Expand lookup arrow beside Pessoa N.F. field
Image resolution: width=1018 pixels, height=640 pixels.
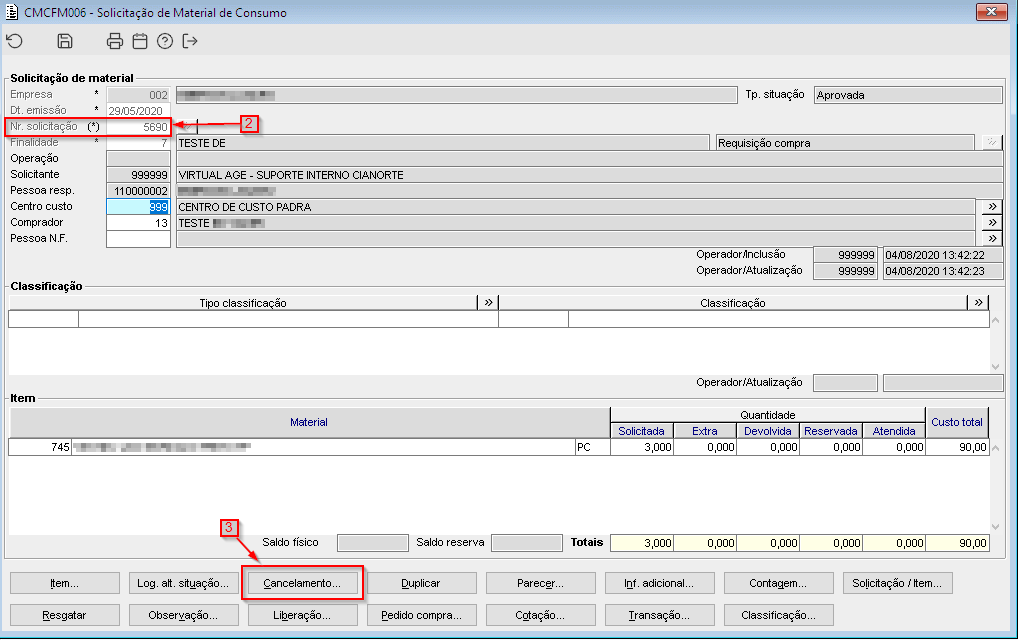992,238
